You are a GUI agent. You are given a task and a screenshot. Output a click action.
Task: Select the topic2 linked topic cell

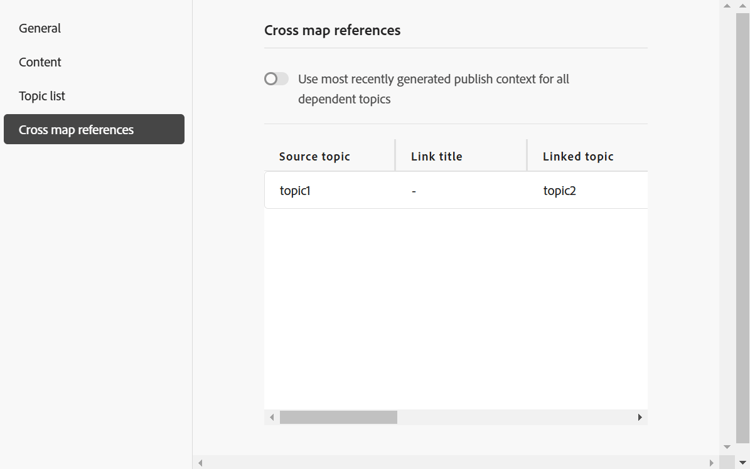tap(560, 190)
